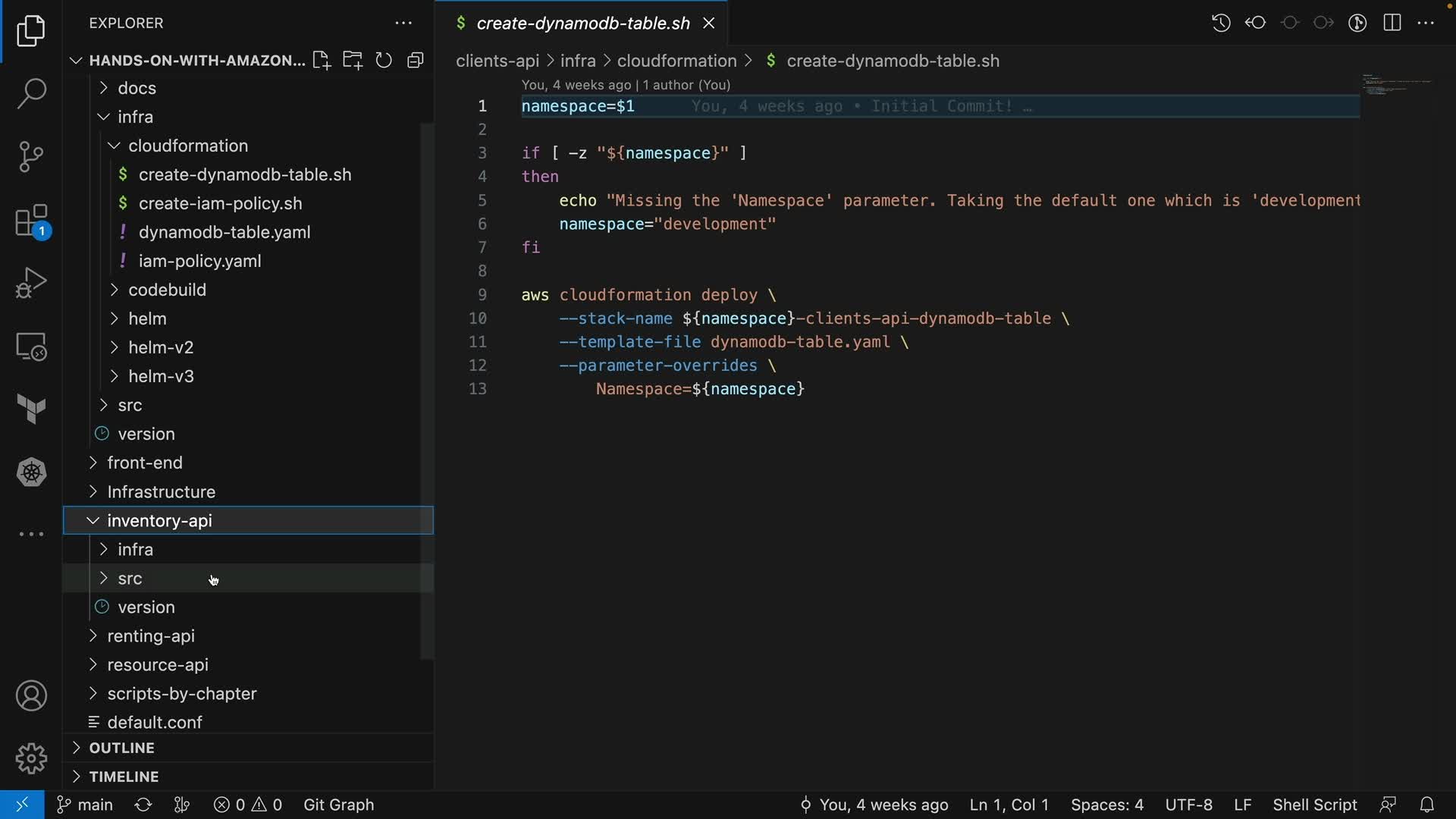Open the Remote Explorer view
The width and height of the screenshot is (1456, 819).
(x=31, y=347)
